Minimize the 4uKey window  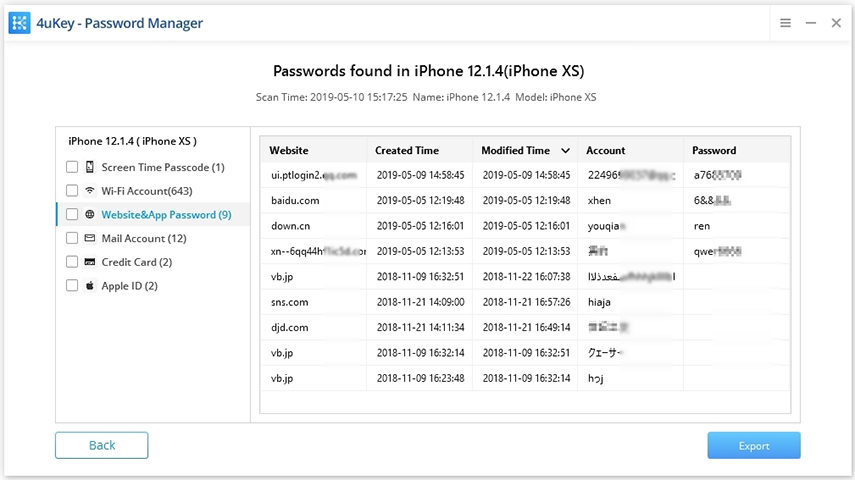811,23
